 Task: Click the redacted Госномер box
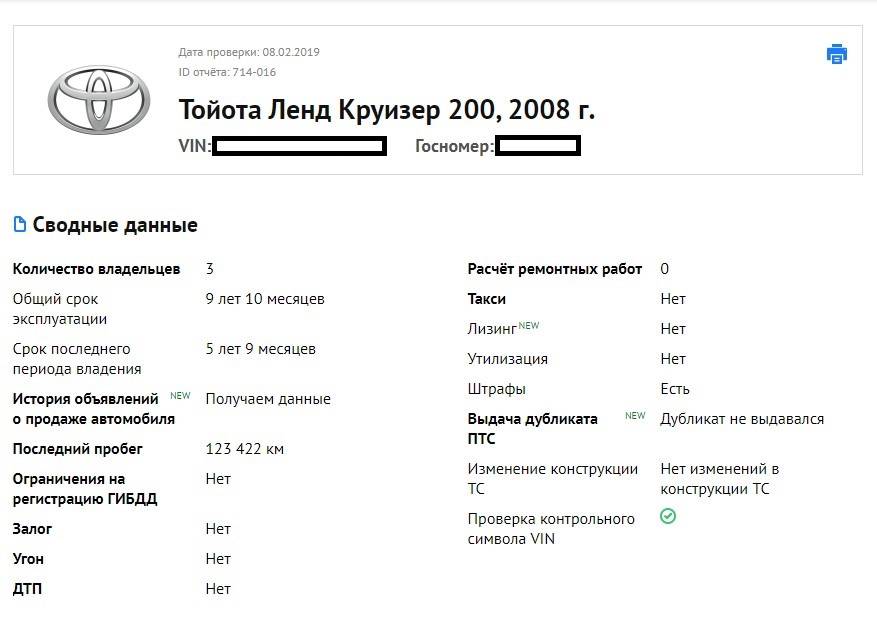pos(538,147)
